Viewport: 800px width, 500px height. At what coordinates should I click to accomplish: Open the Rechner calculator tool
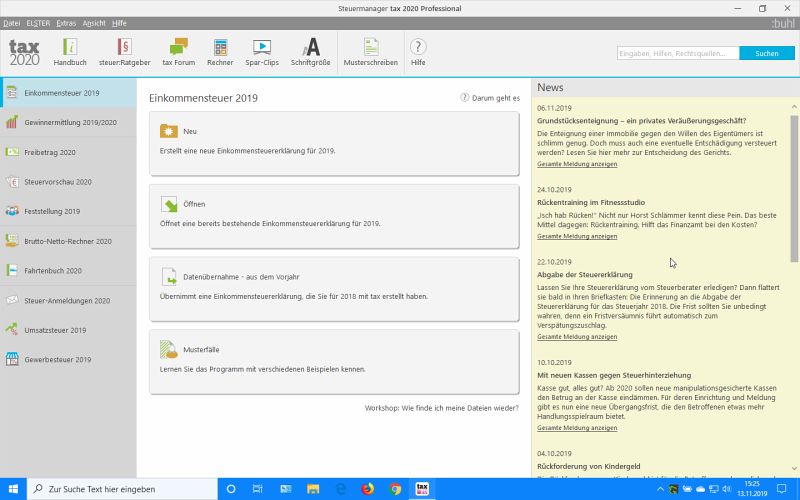click(x=220, y=51)
